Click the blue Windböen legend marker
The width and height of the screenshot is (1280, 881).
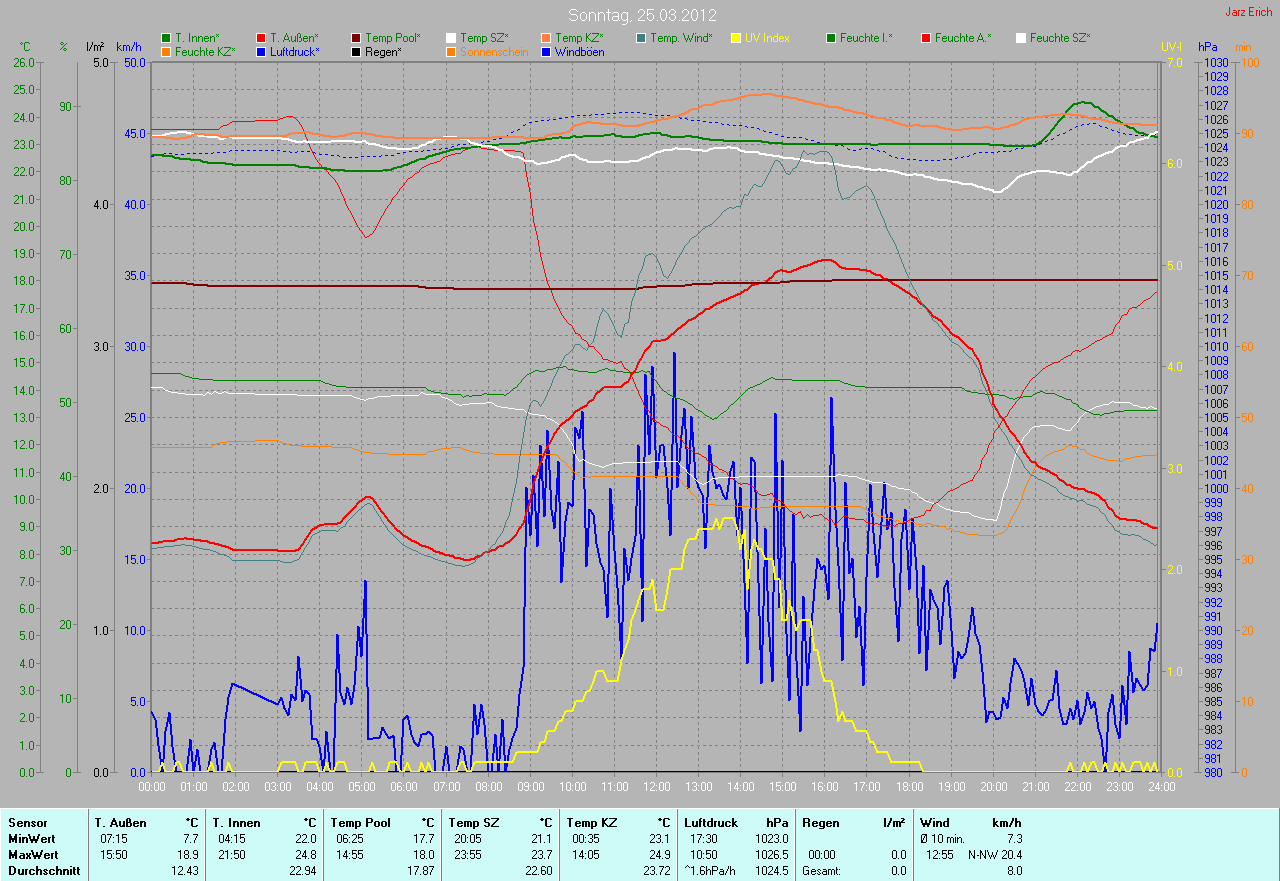[546, 51]
